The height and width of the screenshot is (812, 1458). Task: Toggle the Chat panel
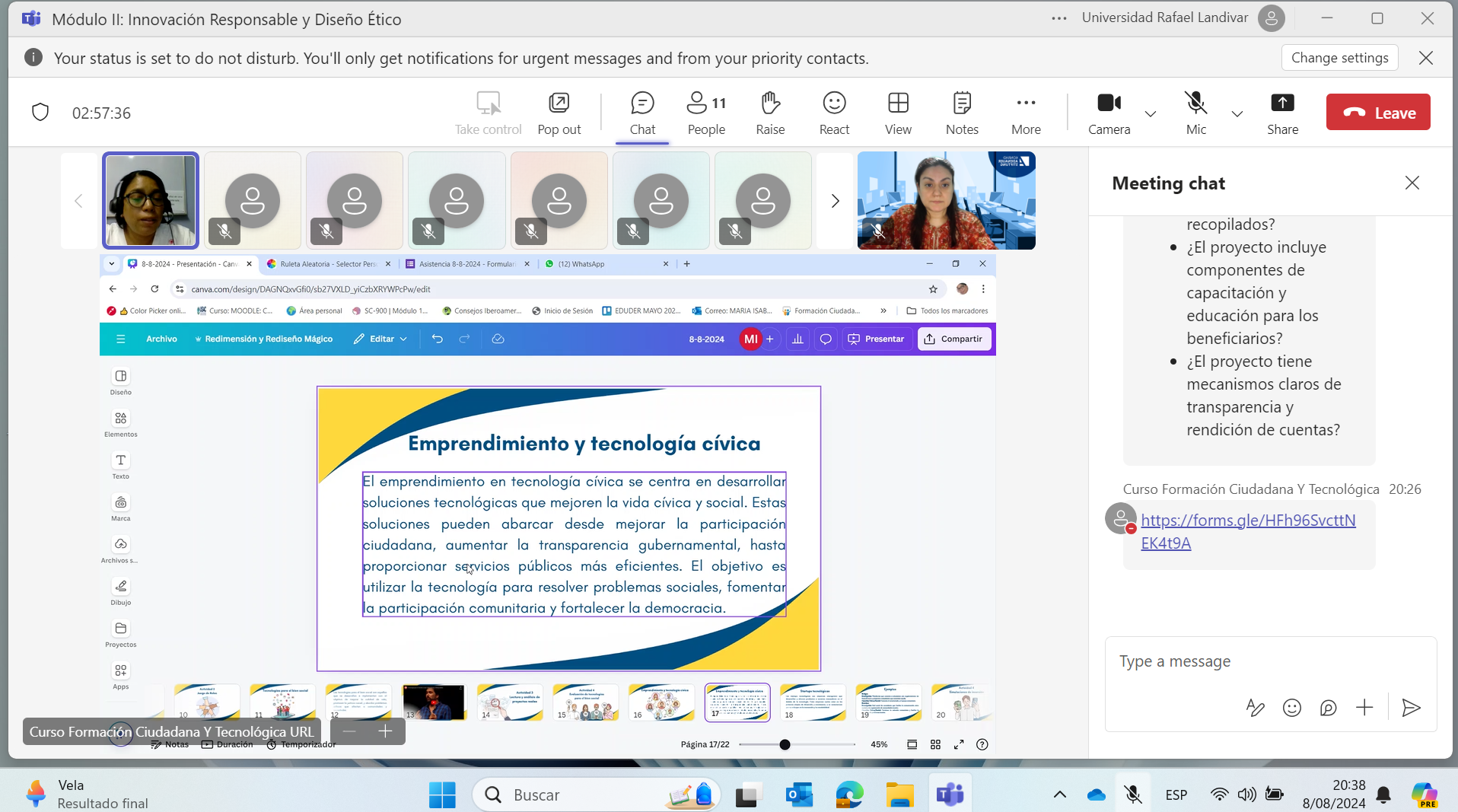tap(642, 113)
